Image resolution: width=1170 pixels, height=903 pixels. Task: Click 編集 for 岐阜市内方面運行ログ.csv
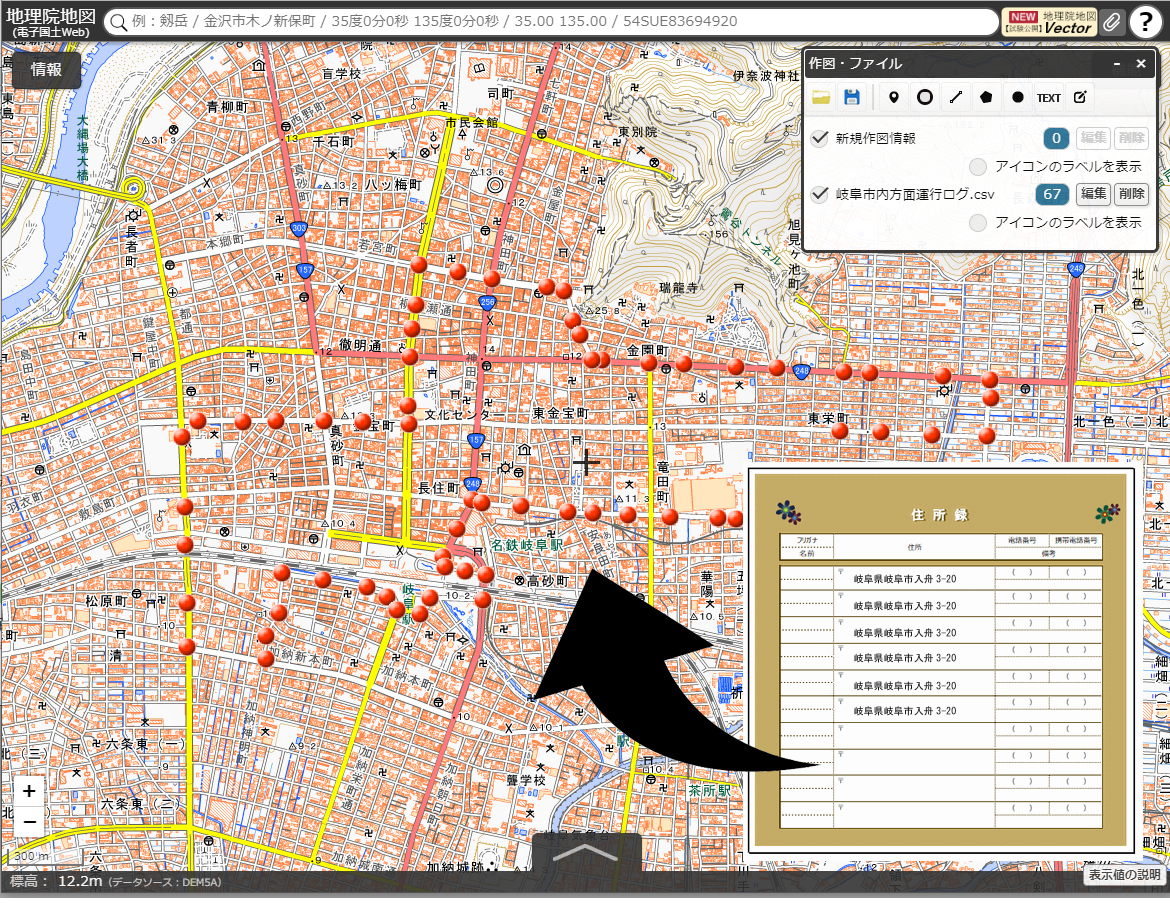click(1093, 194)
